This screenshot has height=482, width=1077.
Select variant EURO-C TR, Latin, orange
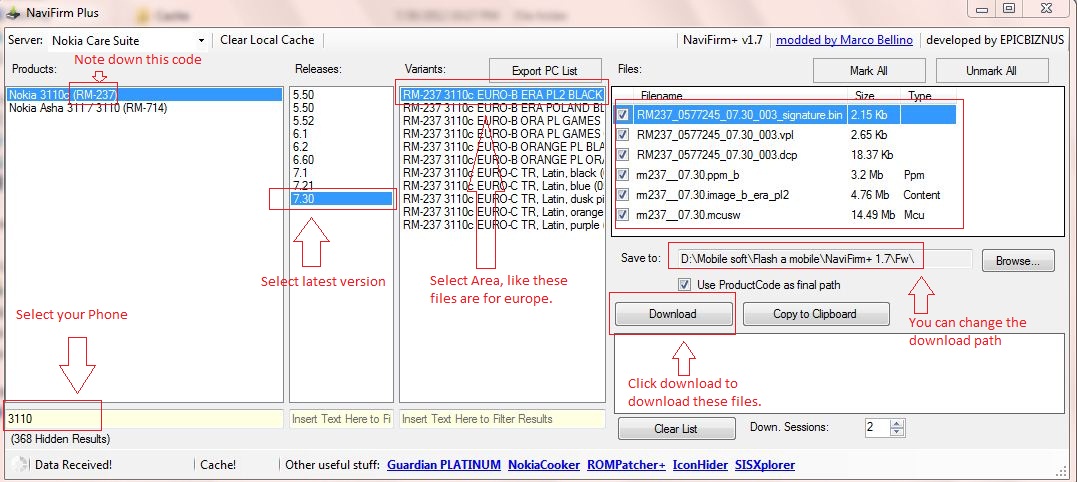point(503,211)
